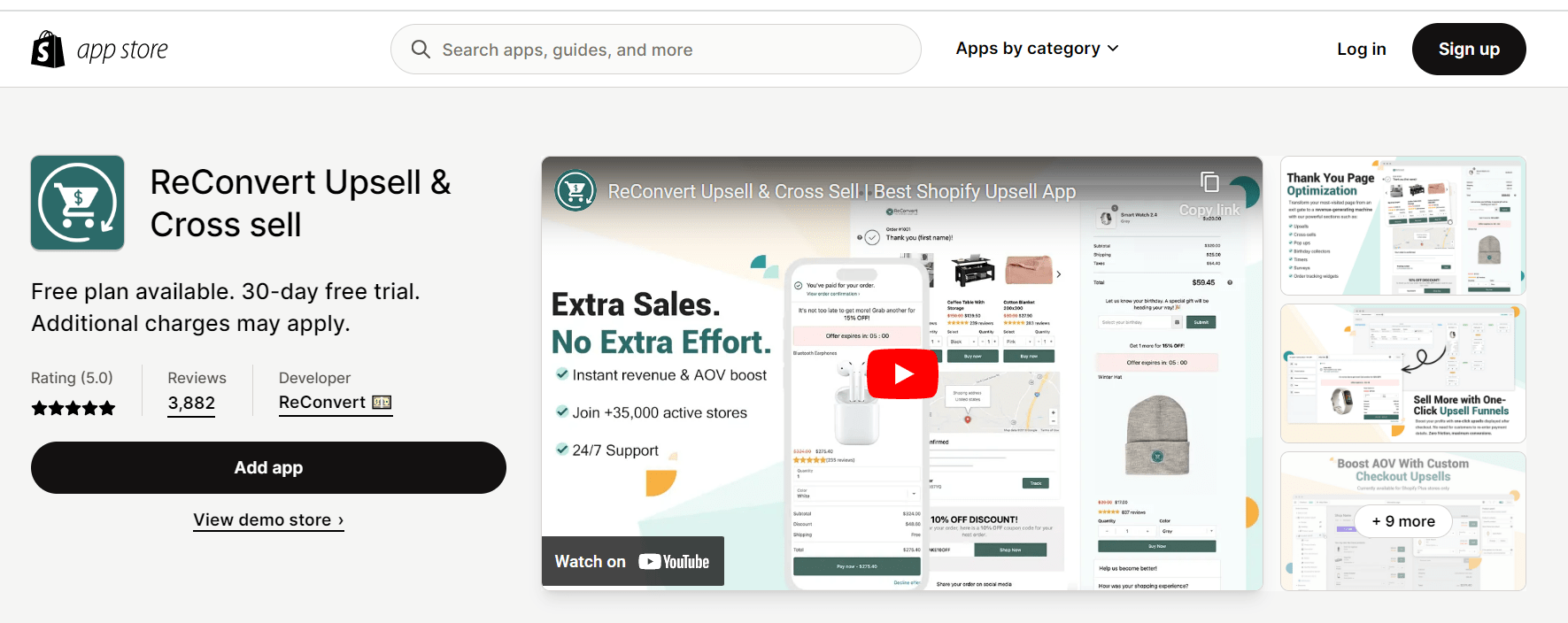Click the Shopify bag logo icon
Image resolution: width=1568 pixels, height=623 pixels.
point(48,50)
